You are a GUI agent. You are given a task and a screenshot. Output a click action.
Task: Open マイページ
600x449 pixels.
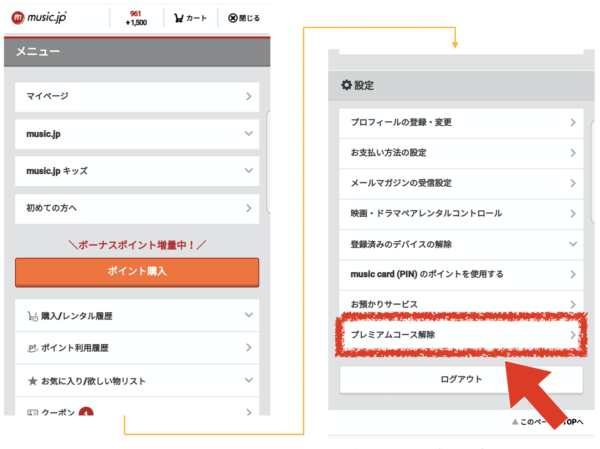point(137,96)
